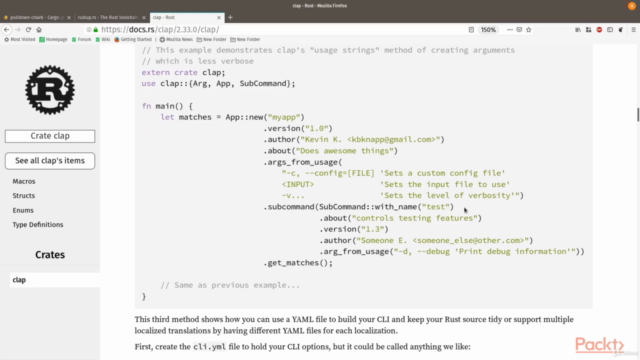Jump to Macros section
Viewport: 640px width, 360px height.
click(x=24, y=181)
